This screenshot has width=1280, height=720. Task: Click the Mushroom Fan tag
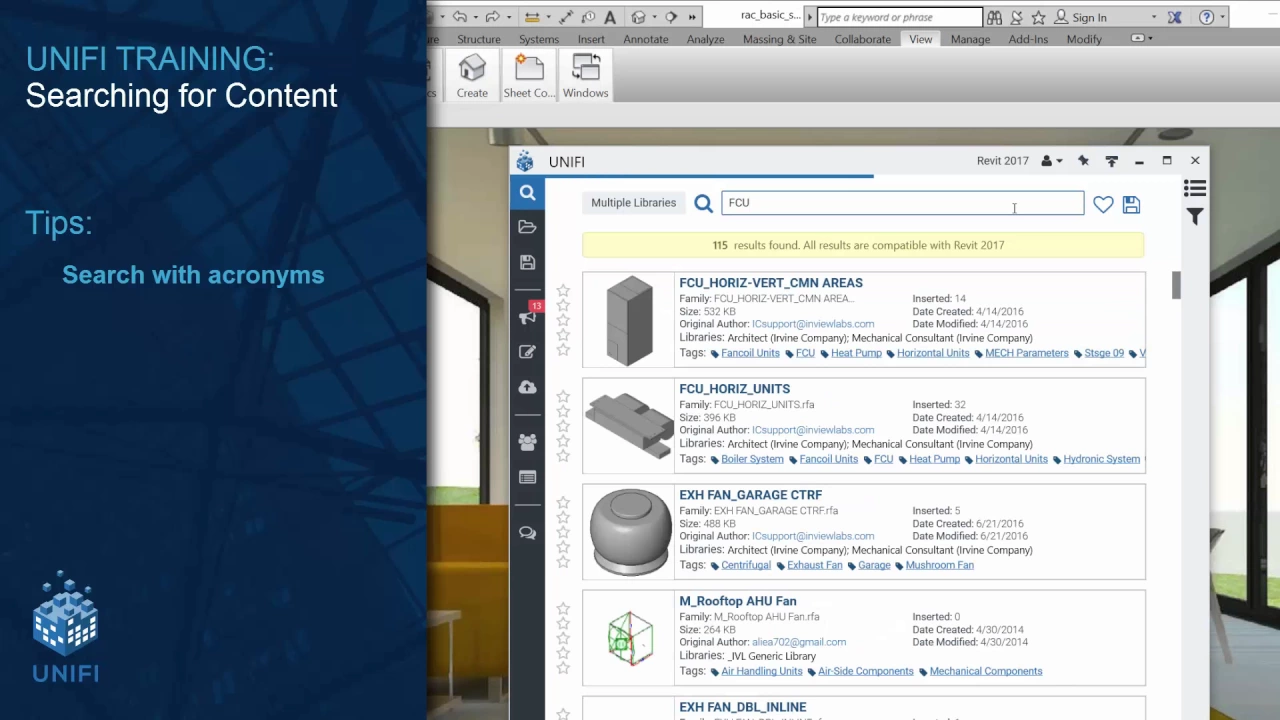(939, 565)
